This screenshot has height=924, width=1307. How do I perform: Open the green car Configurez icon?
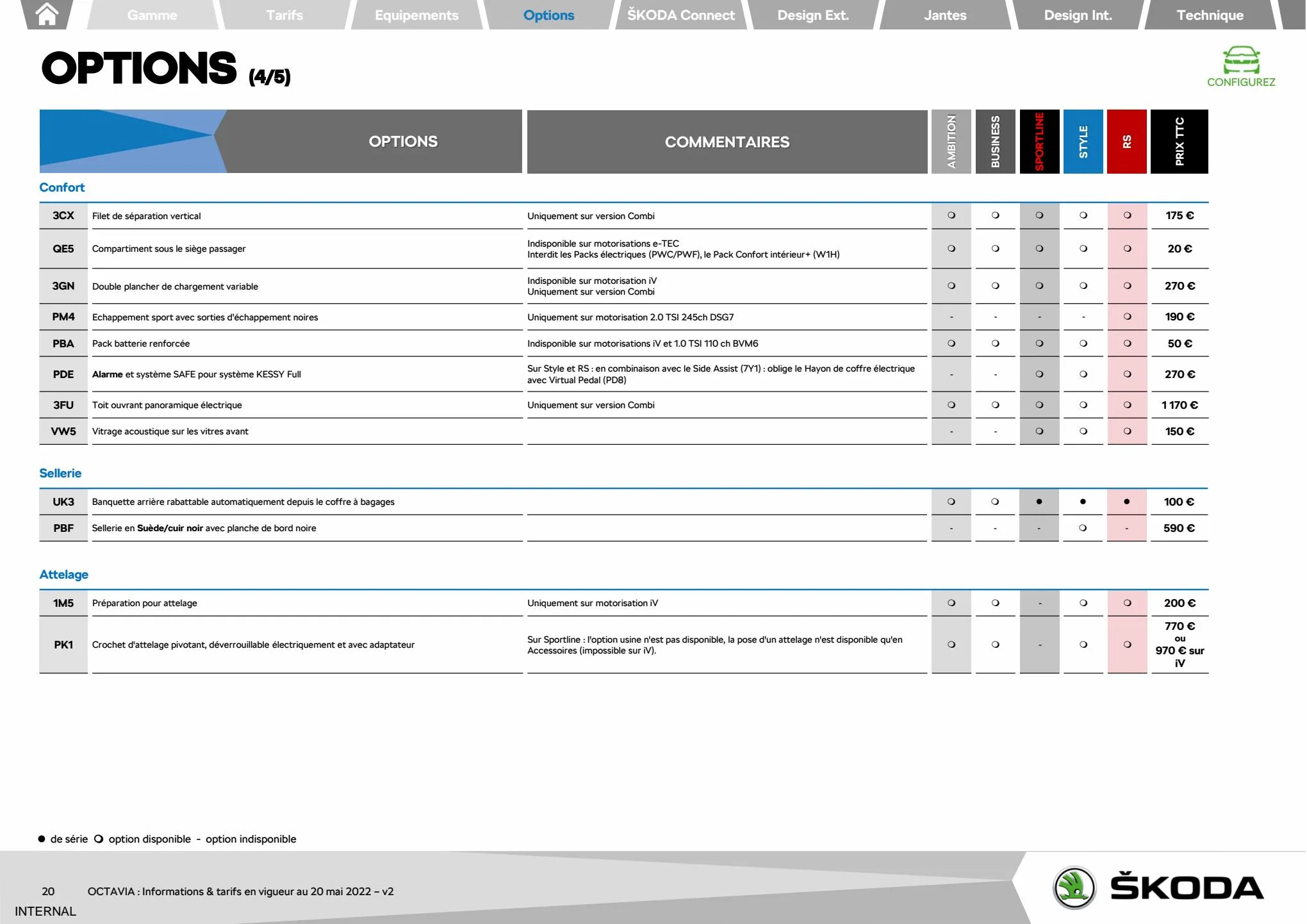[x=1241, y=60]
